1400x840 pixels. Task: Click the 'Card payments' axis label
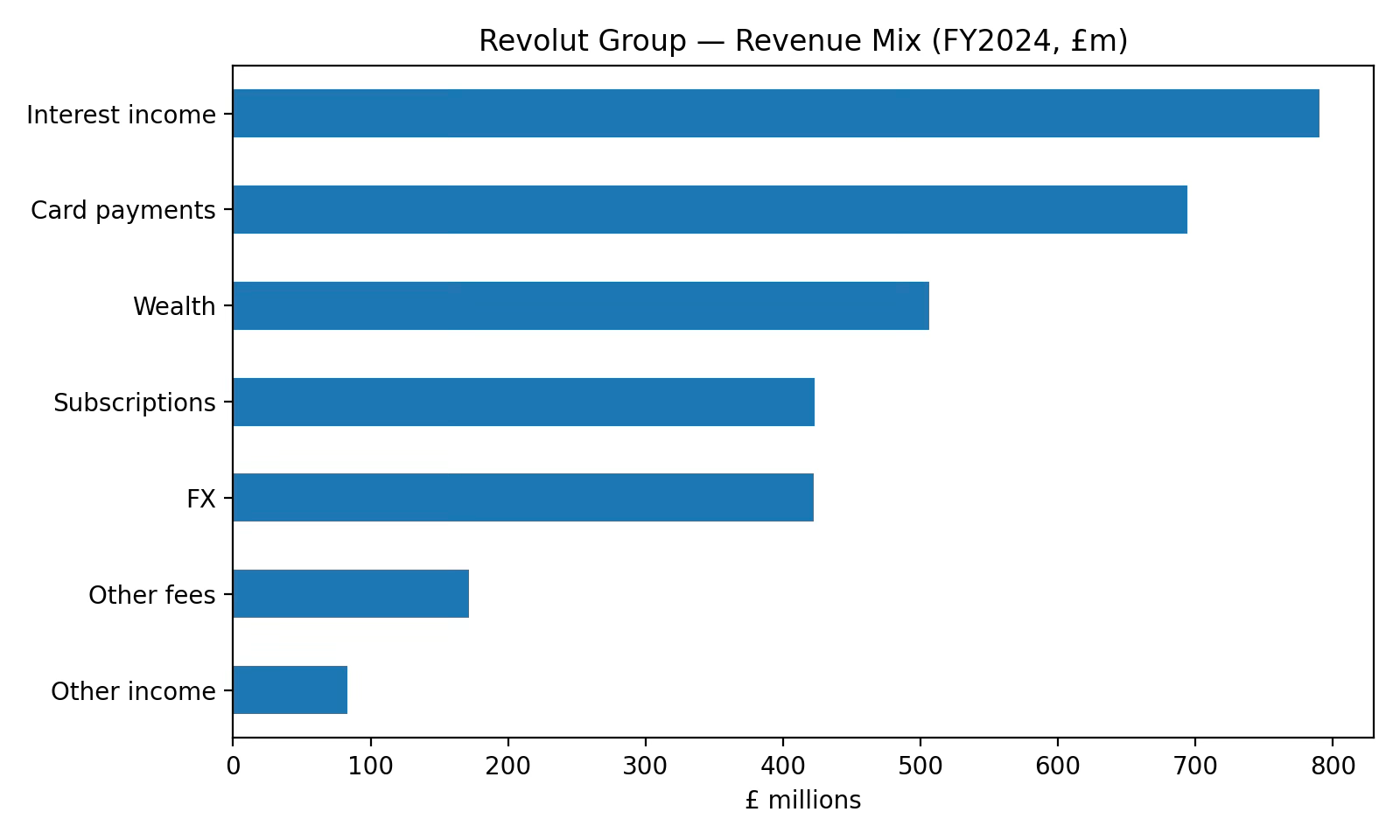[x=122, y=211]
